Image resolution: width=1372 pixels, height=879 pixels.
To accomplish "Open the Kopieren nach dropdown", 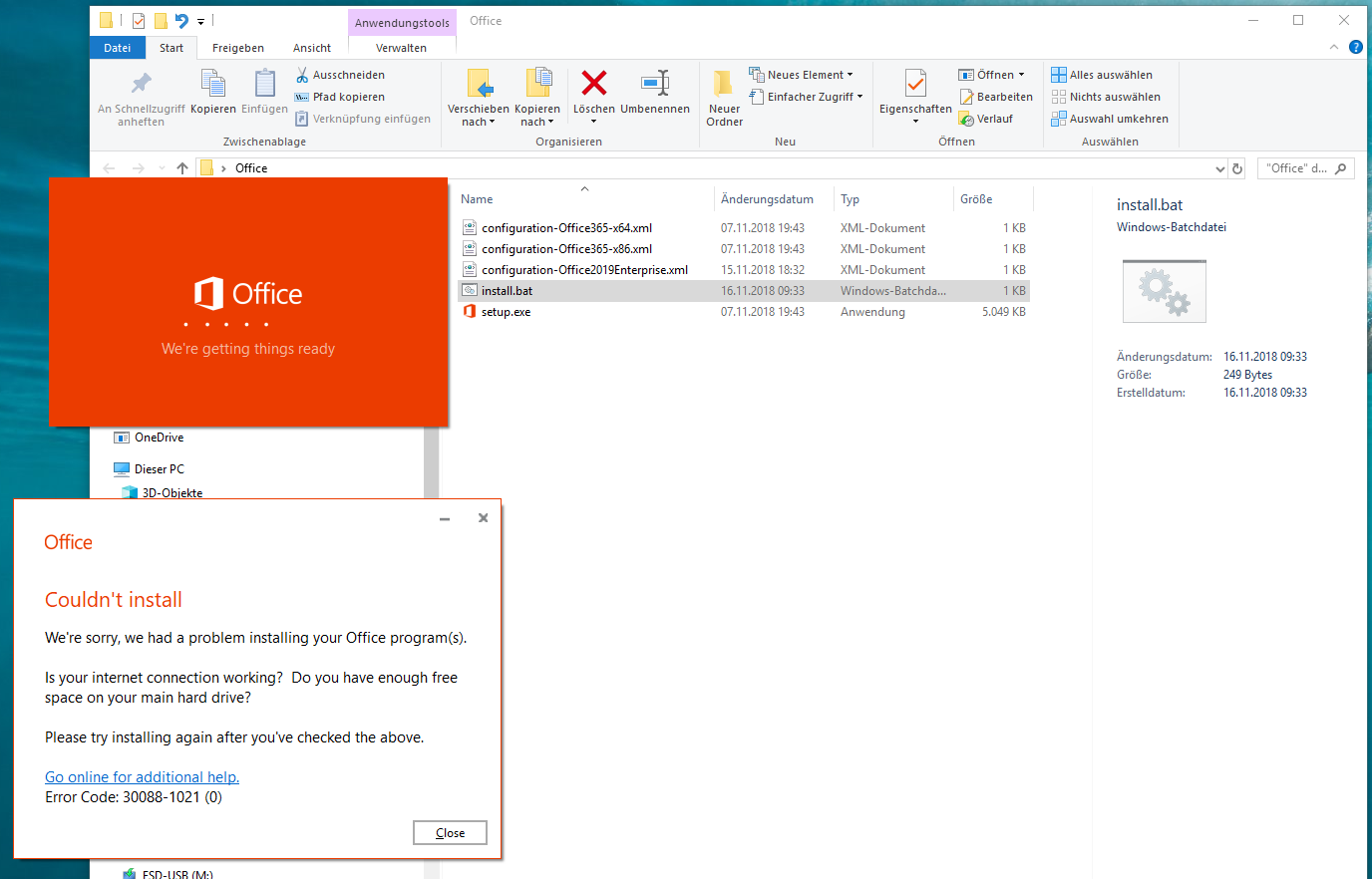I will click(537, 116).
